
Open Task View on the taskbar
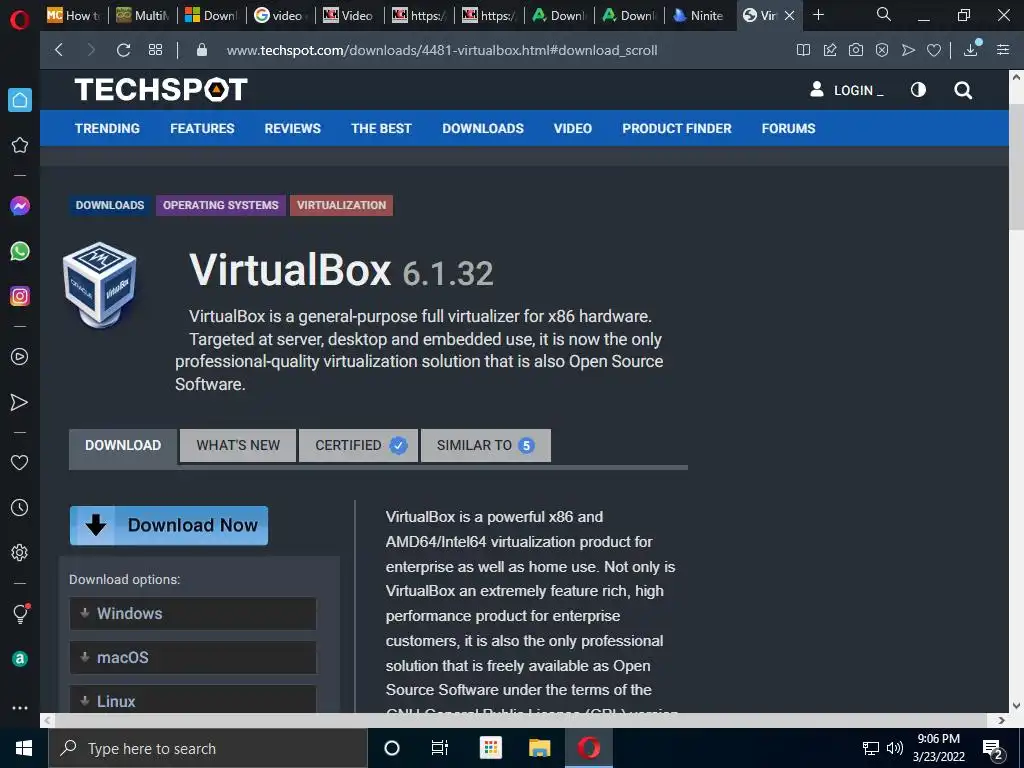click(440, 748)
